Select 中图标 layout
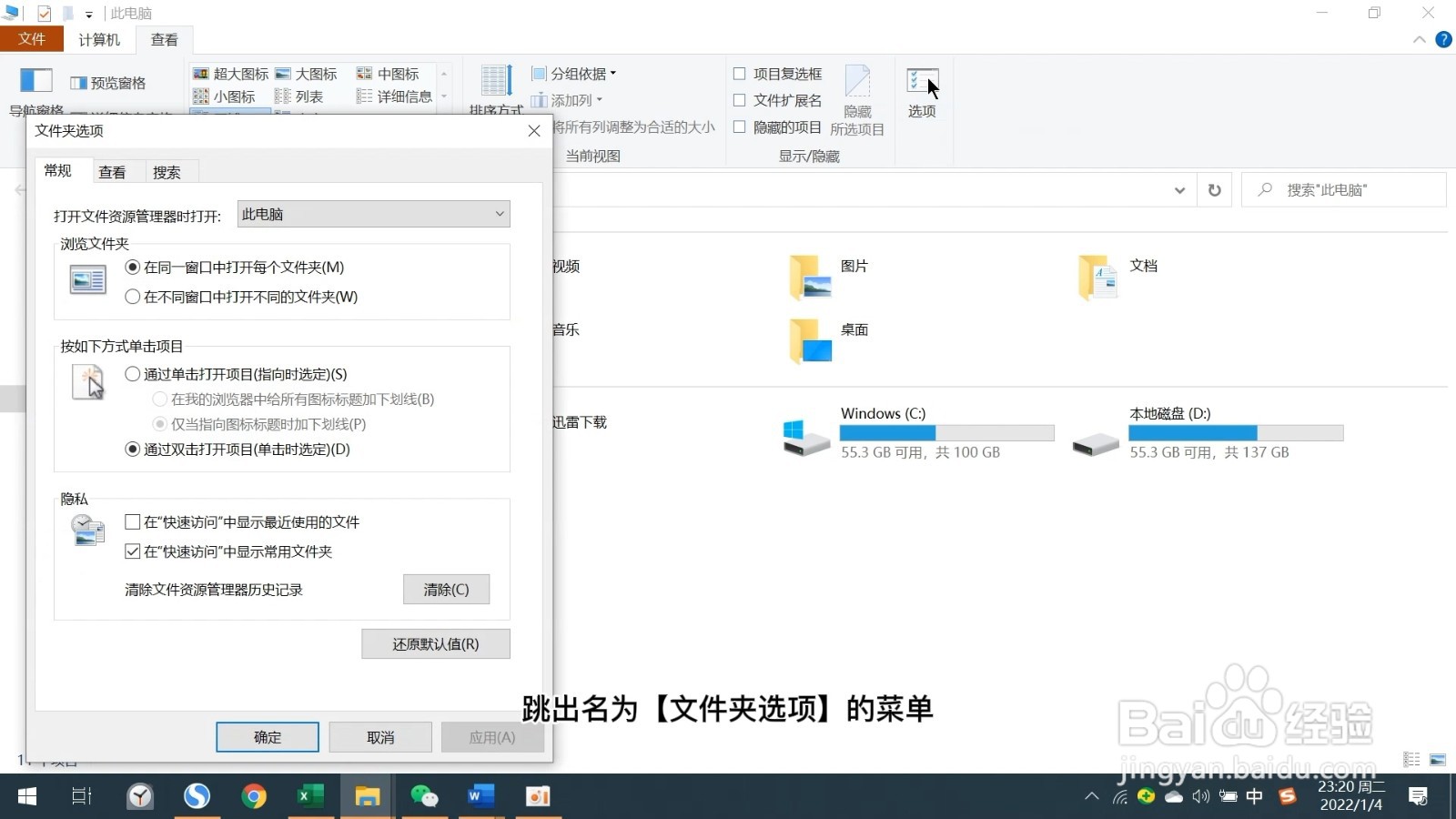1456x819 pixels. tap(389, 74)
